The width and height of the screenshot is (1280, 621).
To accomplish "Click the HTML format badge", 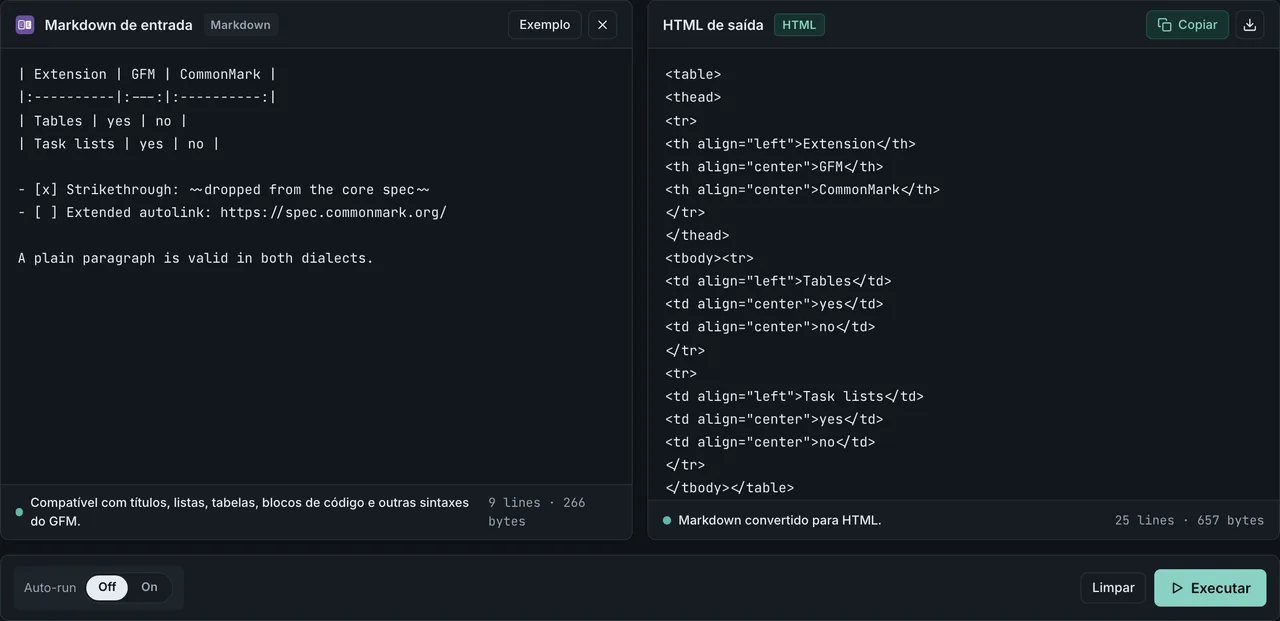I will coord(799,25).
